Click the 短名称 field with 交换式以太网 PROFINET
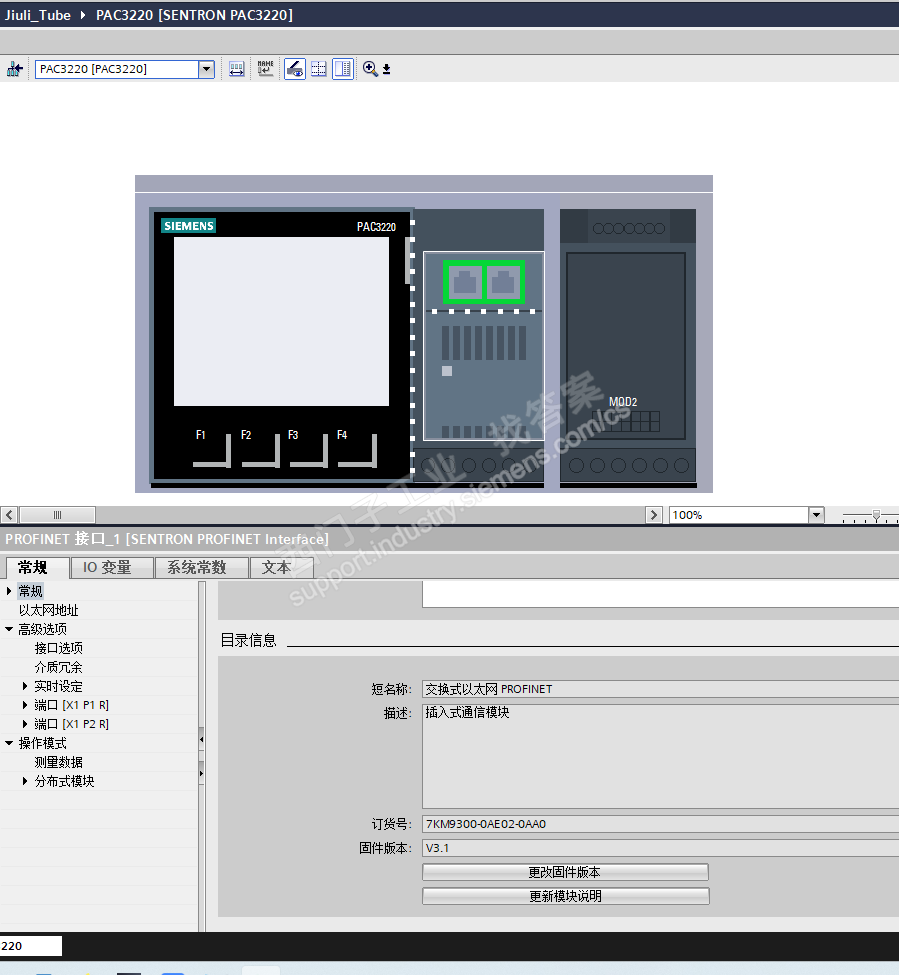Image resolution: width=899 pixels, height=975 pixels. (660, 689)
